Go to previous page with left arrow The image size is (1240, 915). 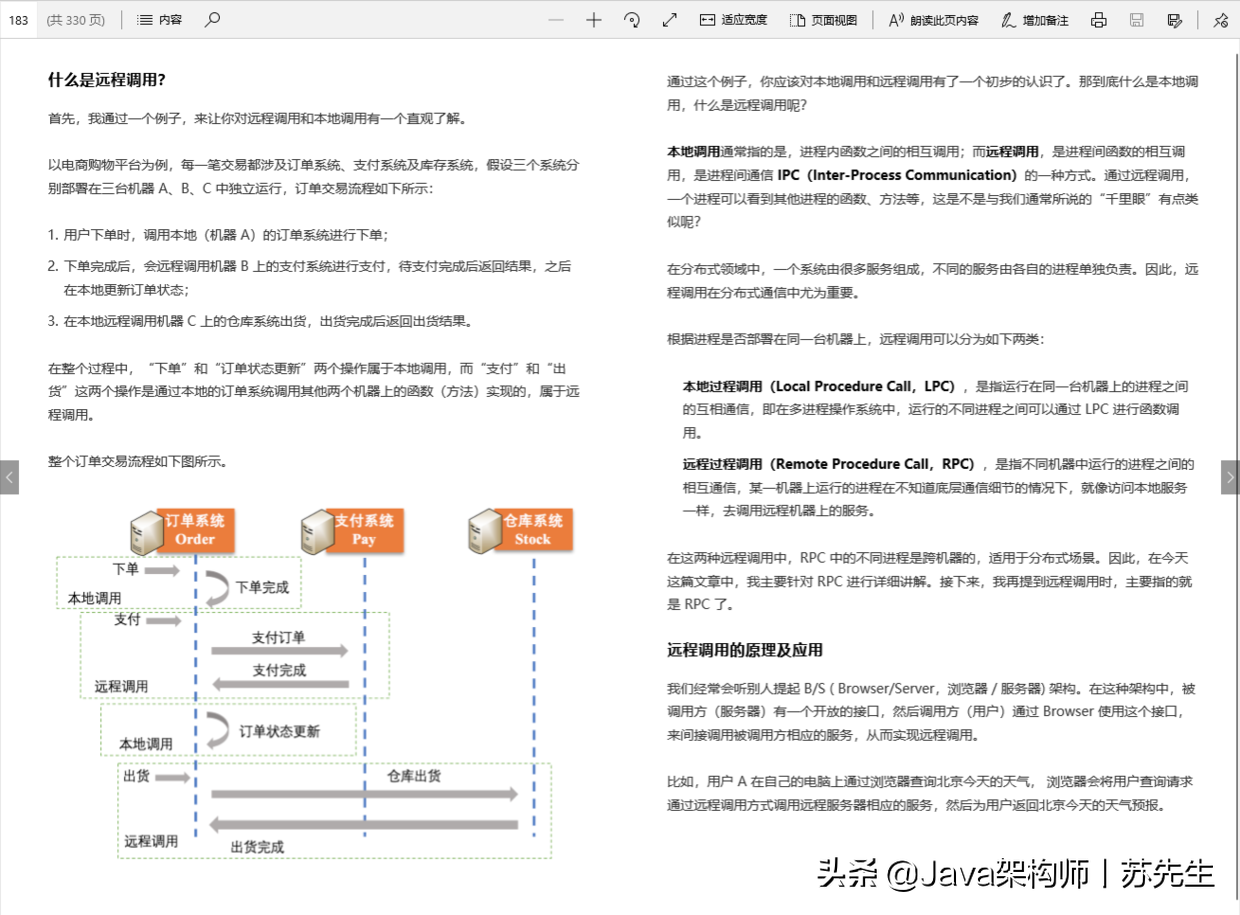(x=9, y=477)
